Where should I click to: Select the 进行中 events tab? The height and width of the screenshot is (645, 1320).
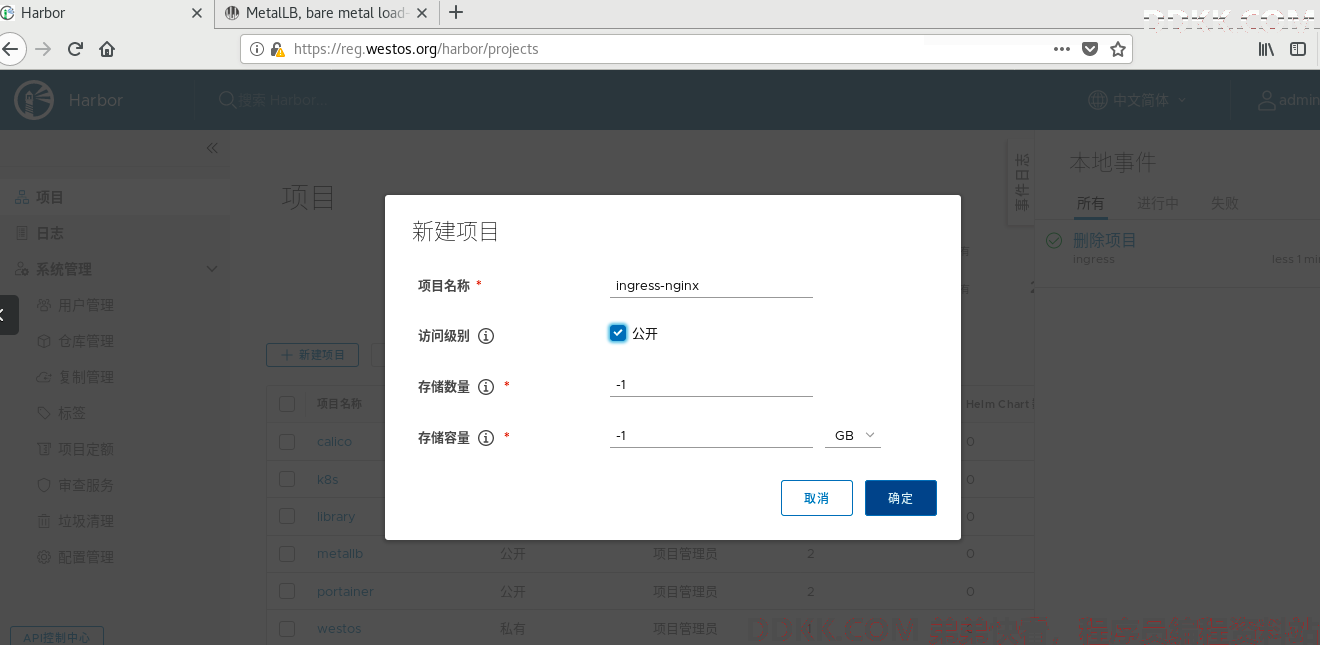pos(1158,203)
